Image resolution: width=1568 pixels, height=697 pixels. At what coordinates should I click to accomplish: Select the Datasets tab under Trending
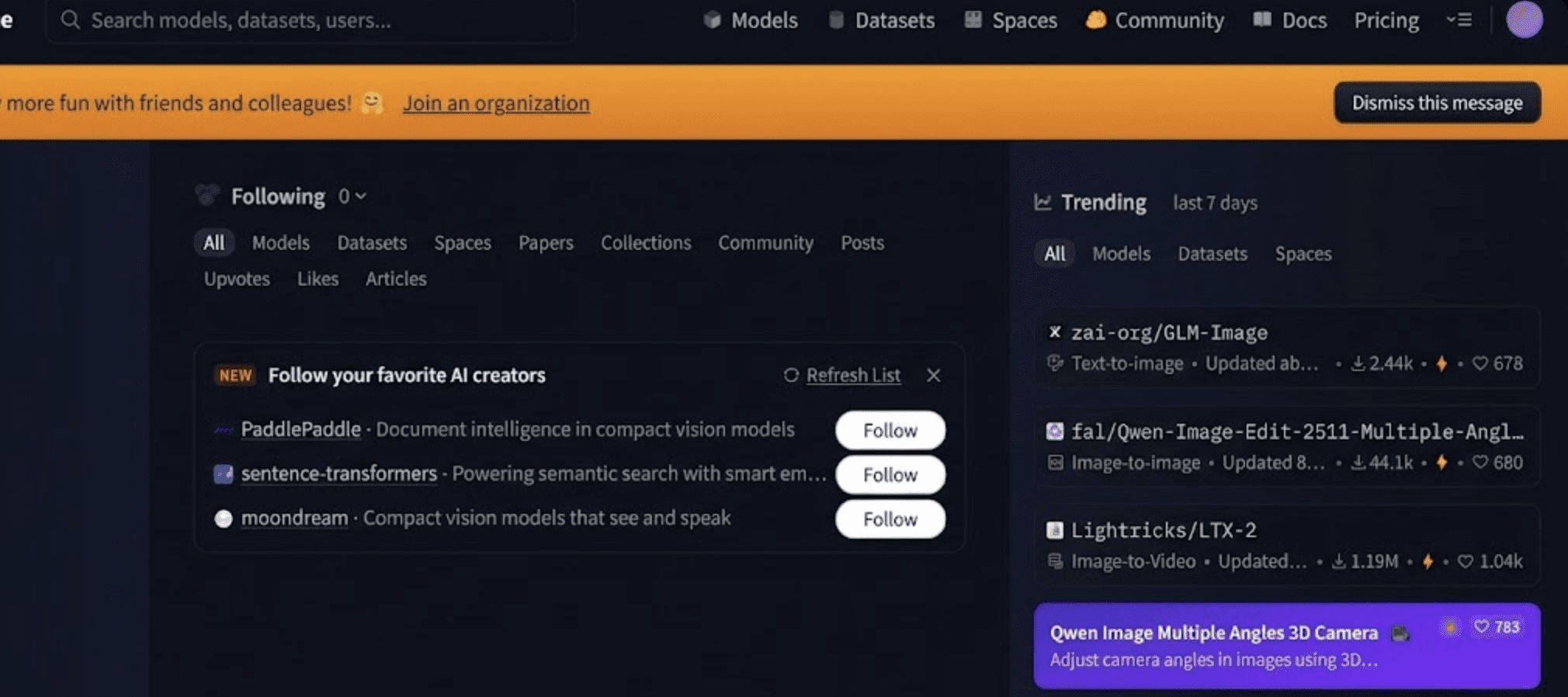tap(1212, 254)
